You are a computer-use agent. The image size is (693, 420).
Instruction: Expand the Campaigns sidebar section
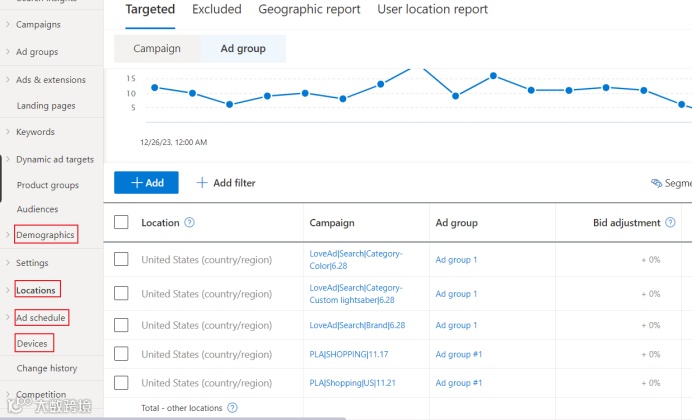point(8,23)
